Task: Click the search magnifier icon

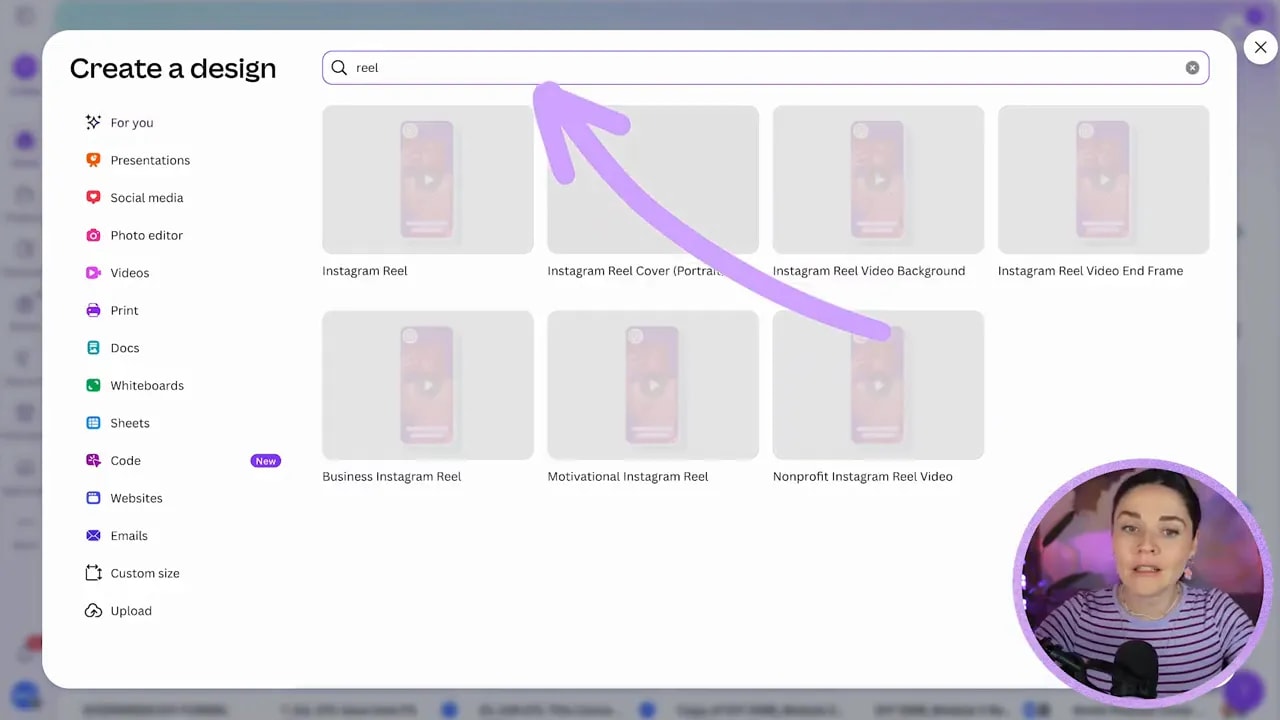Action: 339,67
